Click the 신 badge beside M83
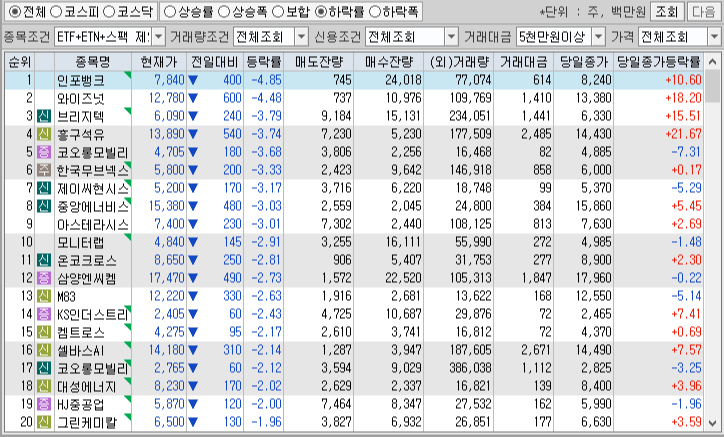This screenshot has height=437, width=724. 44,296
